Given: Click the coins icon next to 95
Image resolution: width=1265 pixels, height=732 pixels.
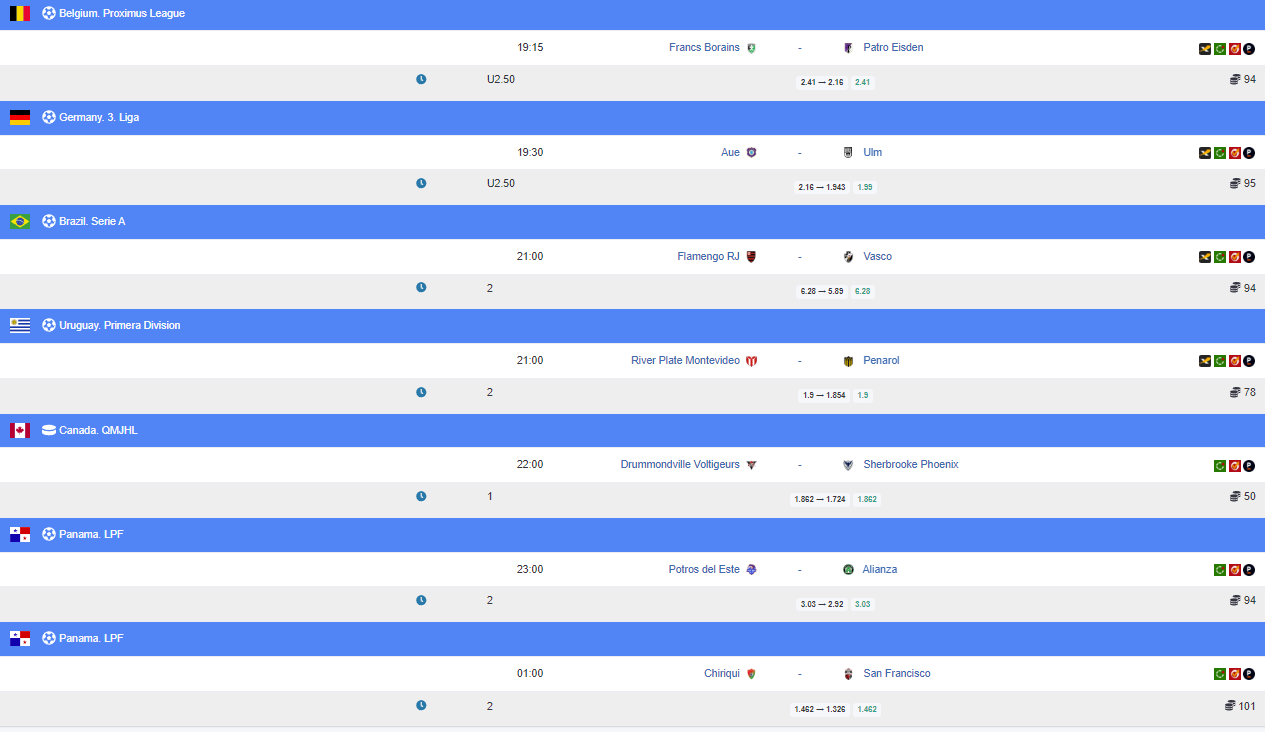Looking at the screenshot, I should (1235, 183).
